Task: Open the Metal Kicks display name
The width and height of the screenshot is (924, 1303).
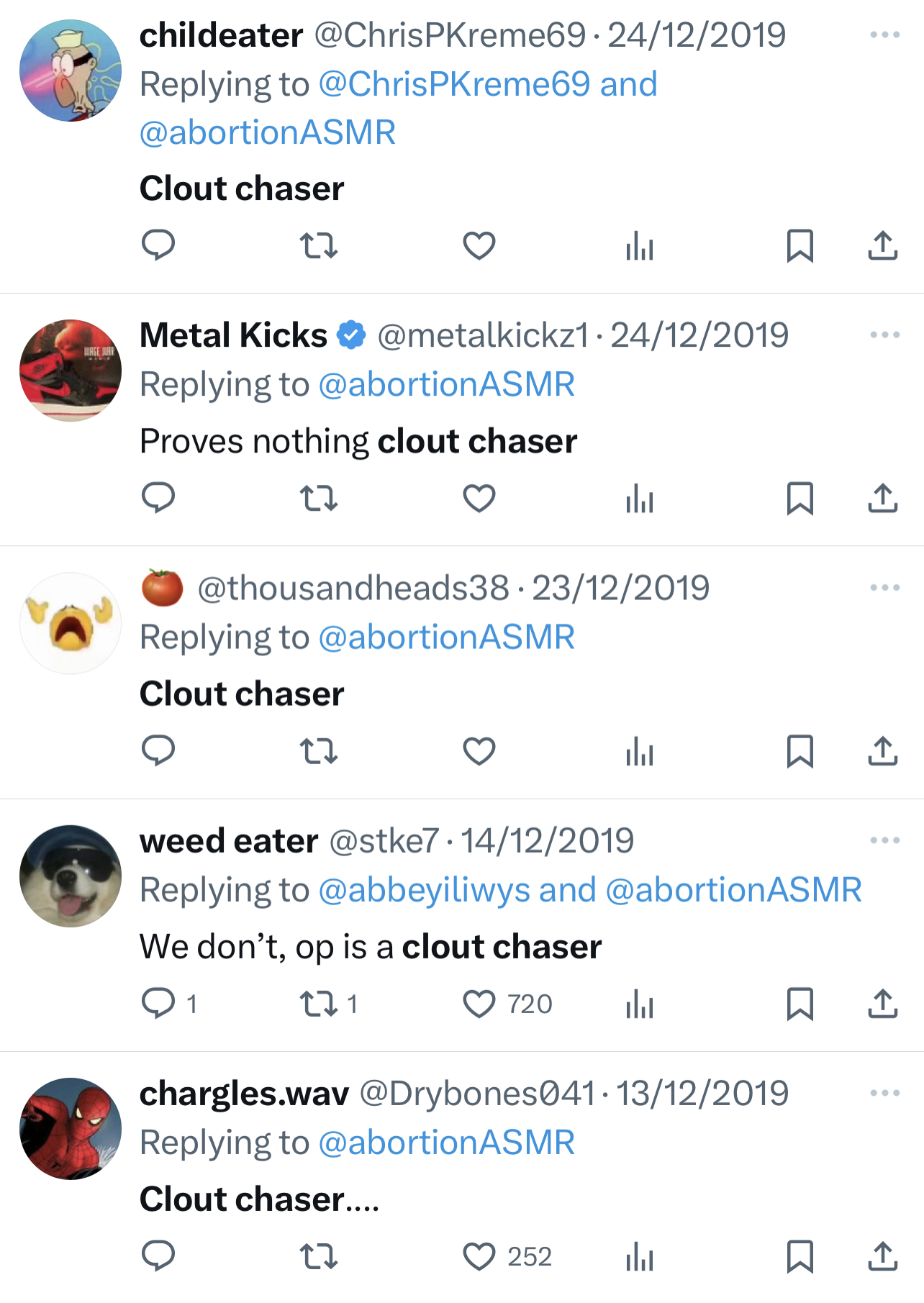Action: [x=233, y=335]
